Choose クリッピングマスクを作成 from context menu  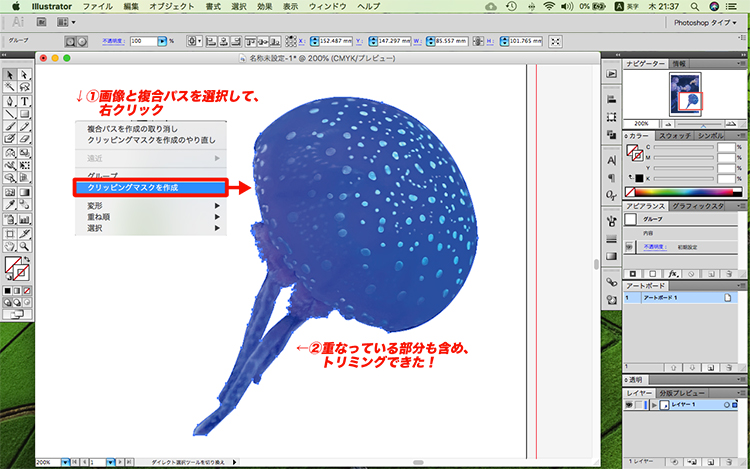coord(150,187)
